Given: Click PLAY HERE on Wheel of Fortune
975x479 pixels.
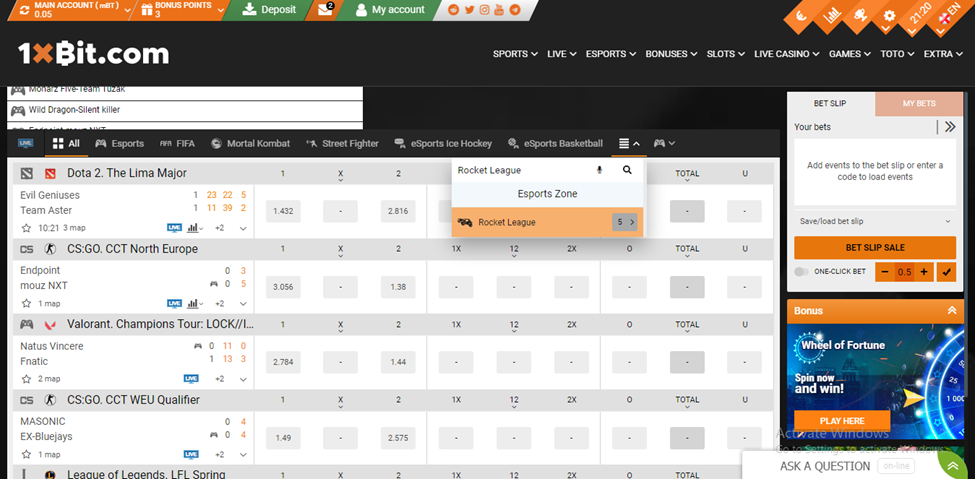Looking at the screenshot, I should (842, 421).
